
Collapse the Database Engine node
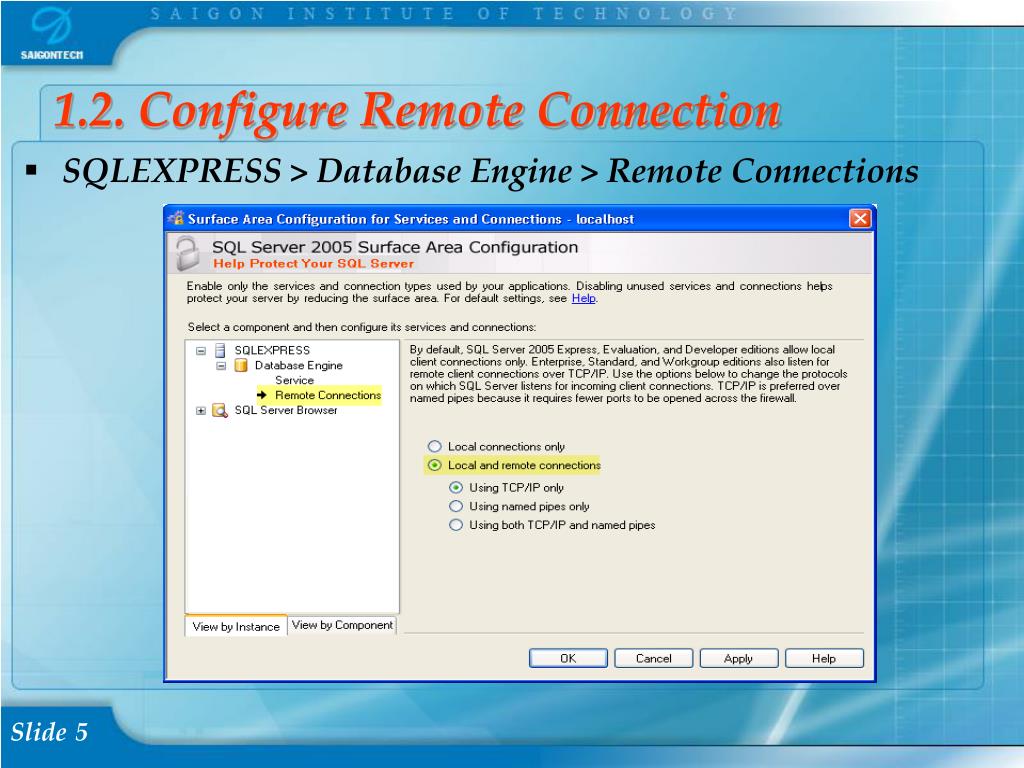click(221, 366)
